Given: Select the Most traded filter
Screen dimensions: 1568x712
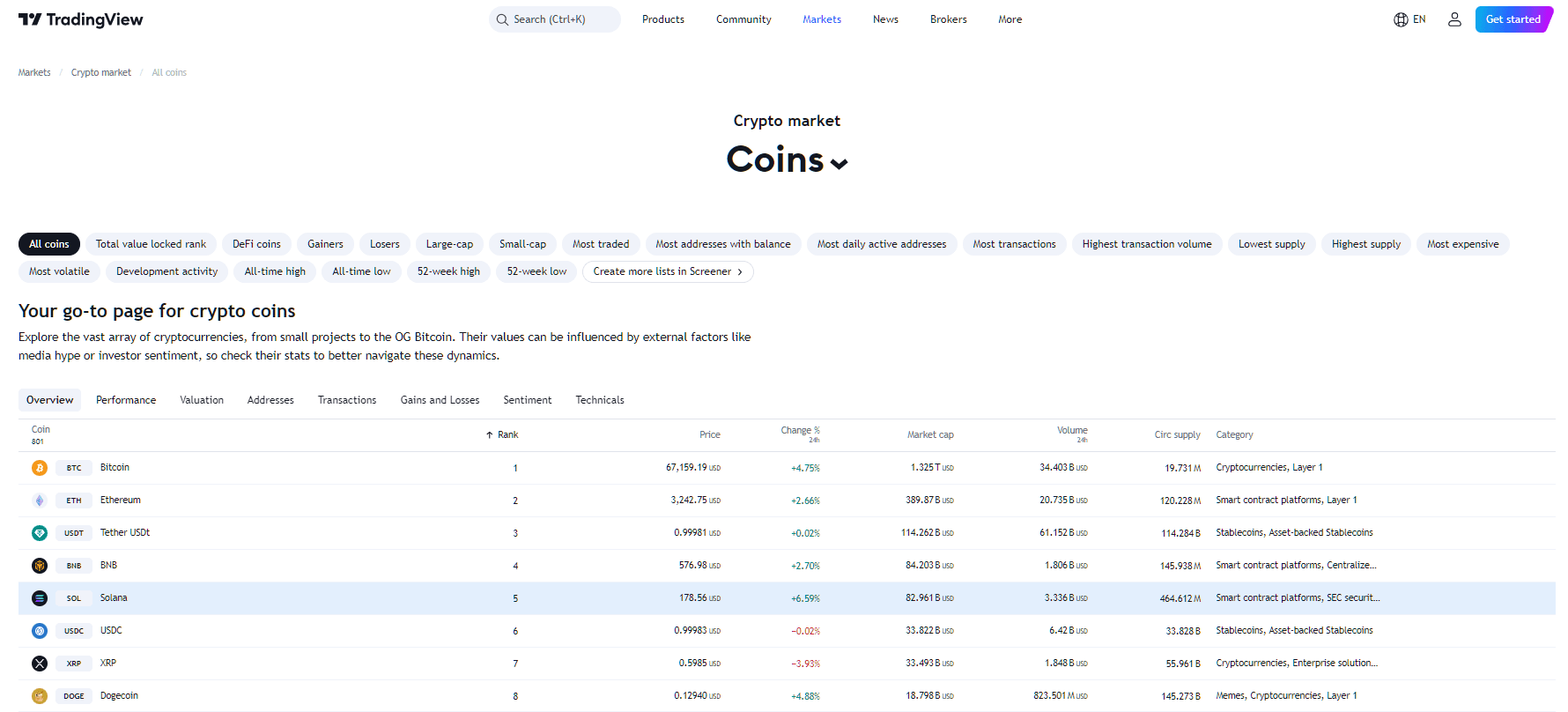Looking at the screenshot, I should point(601,244).
